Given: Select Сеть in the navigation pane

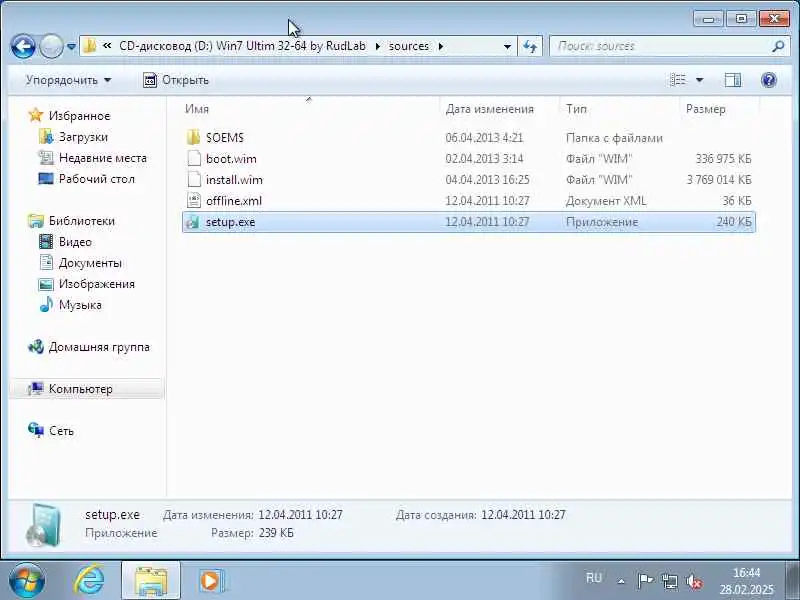Looking at the screenshot, I should (61, 431).
